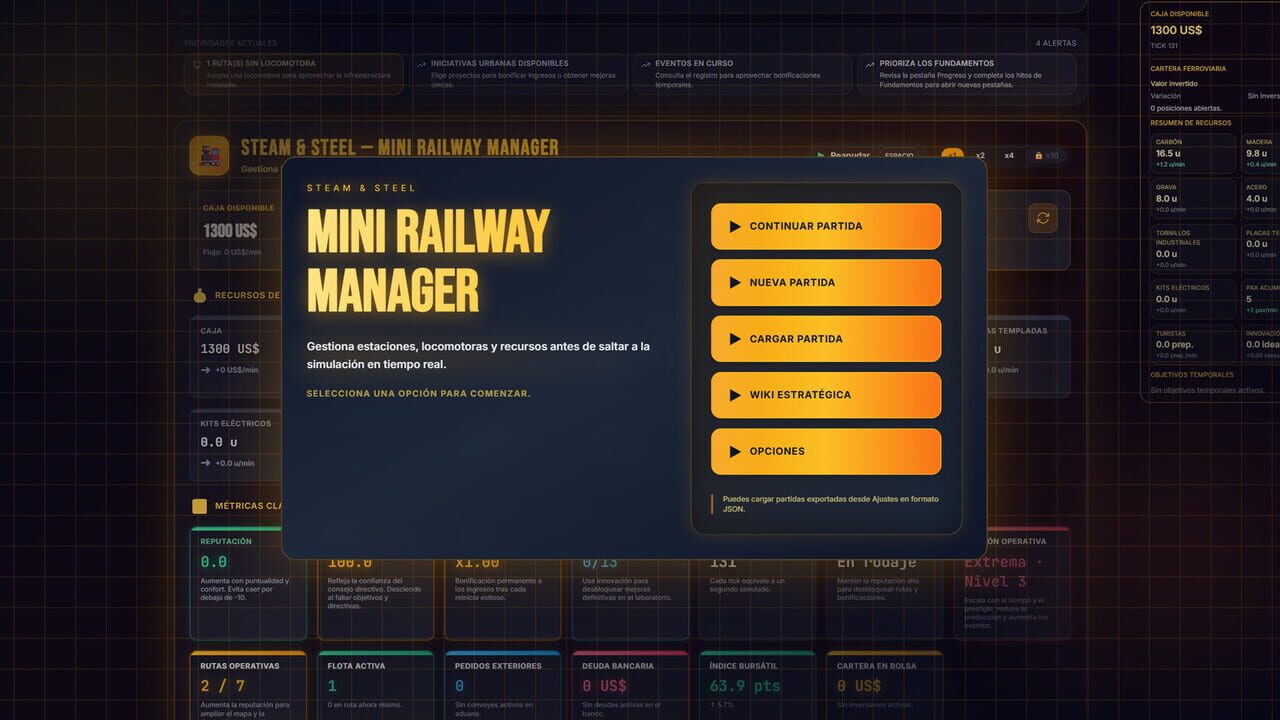Select the Prioriza los Fundamentos alert card
Screen dimensions: 1280x720
click(x=967, y=74)
